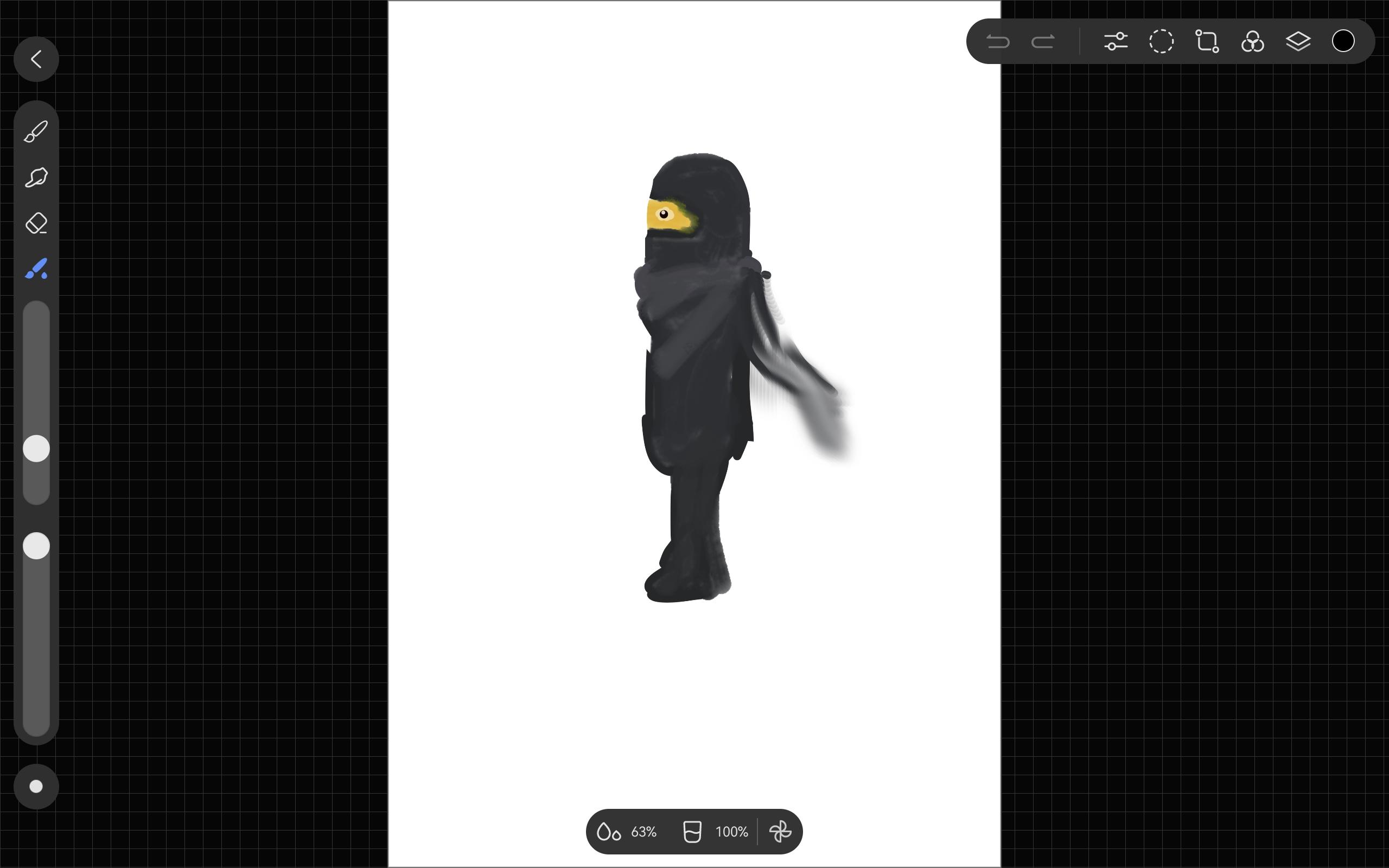Go back with the left arrow button
The image size is (1389, 868).
coord(36,59)
